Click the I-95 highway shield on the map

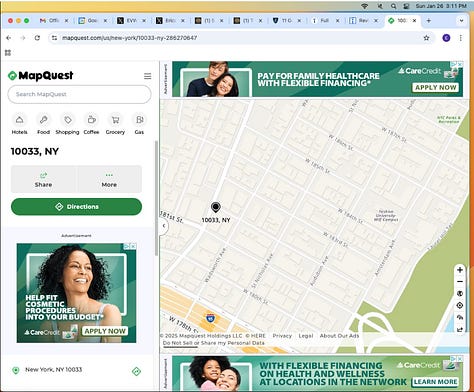click(210, 318)
